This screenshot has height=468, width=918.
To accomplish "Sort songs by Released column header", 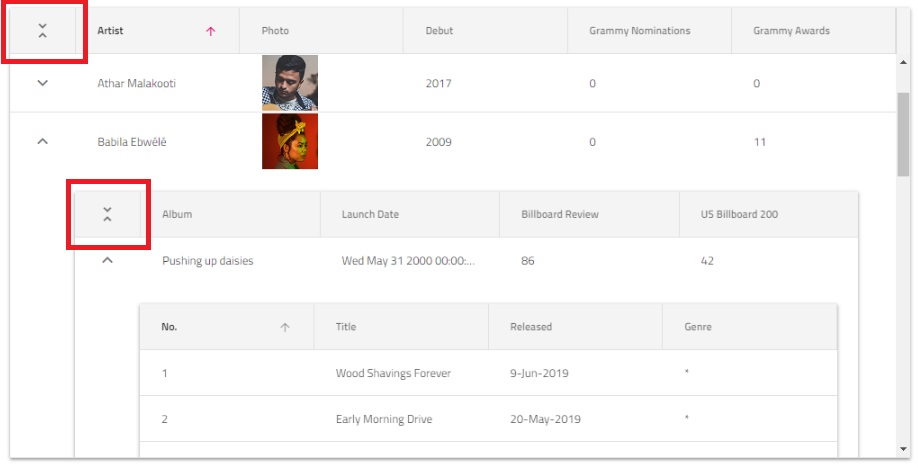I will coord(531,327).
